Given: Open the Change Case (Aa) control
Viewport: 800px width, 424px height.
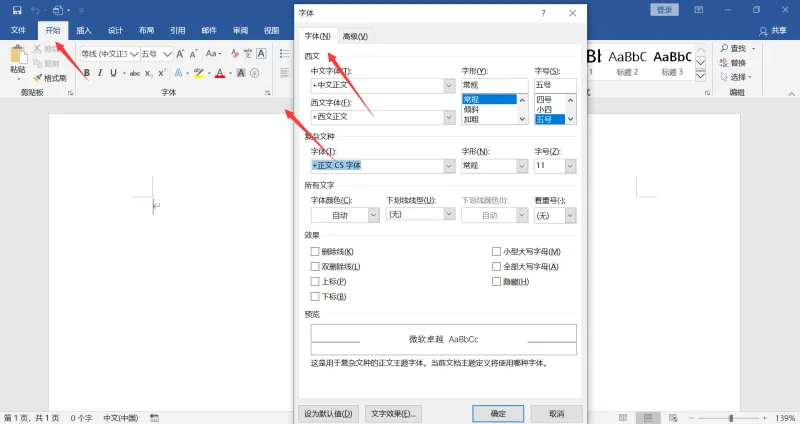Looking at the screenshot, I should click(x=213, y=54).
